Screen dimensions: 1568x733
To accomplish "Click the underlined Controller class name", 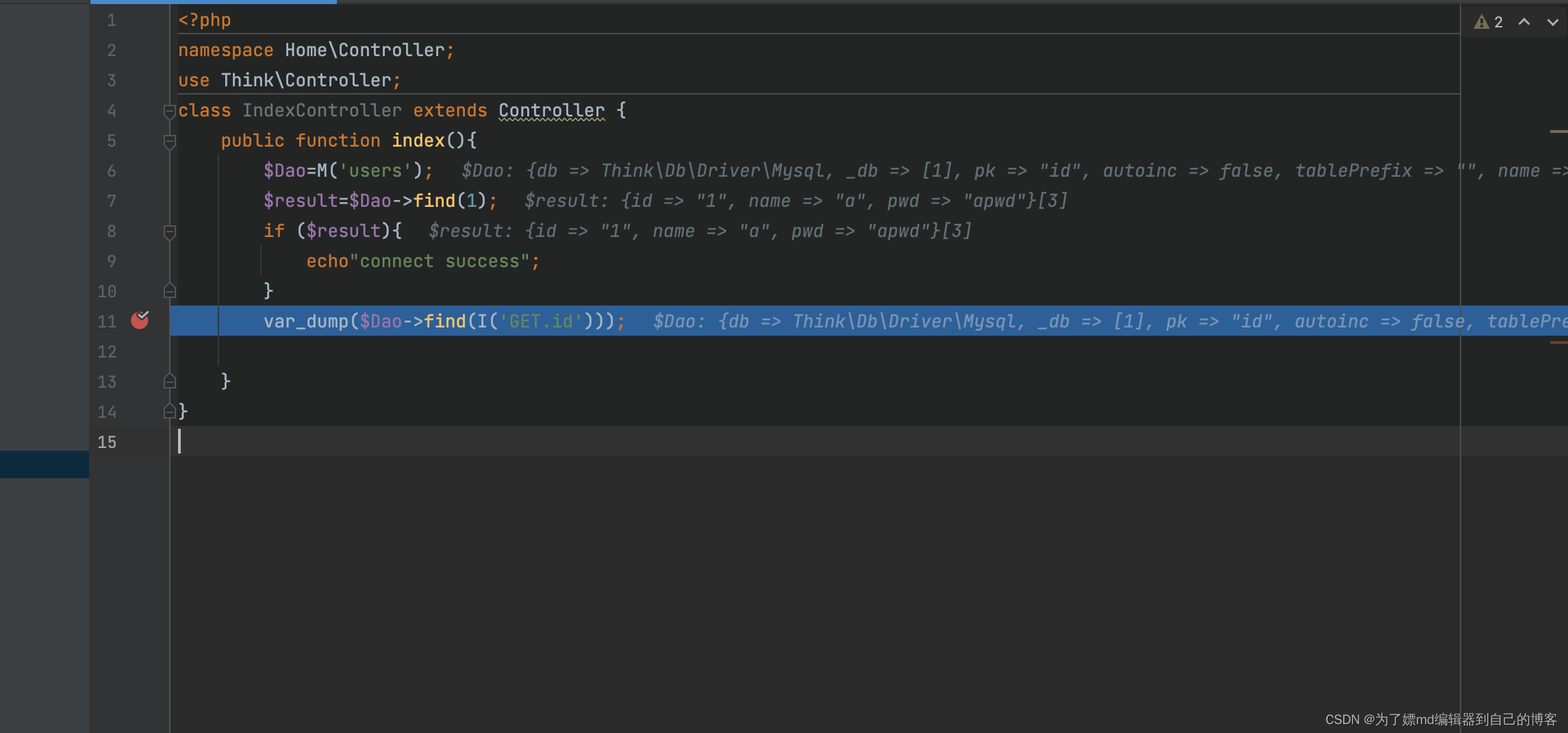I will coord(552,110).
